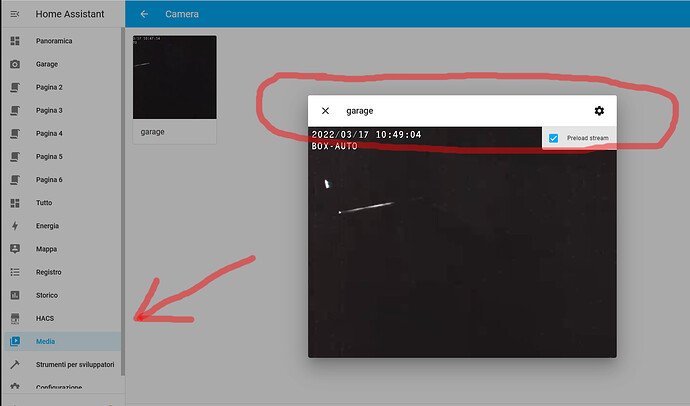Open the garage camera thumbnail
Viewport: 690px width, 406px height.
175,77
